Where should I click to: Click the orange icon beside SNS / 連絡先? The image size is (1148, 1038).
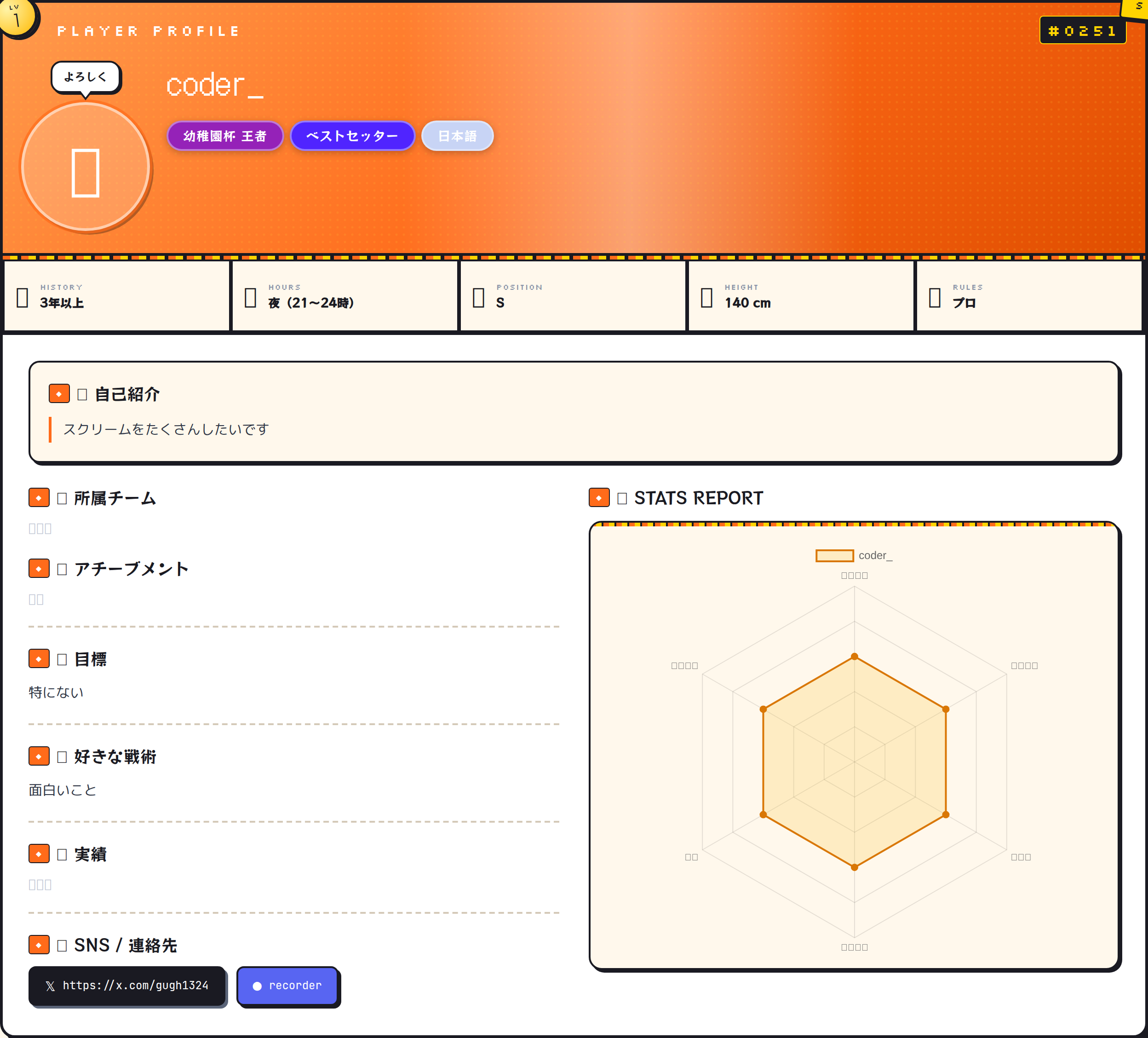tap(39, 945)
